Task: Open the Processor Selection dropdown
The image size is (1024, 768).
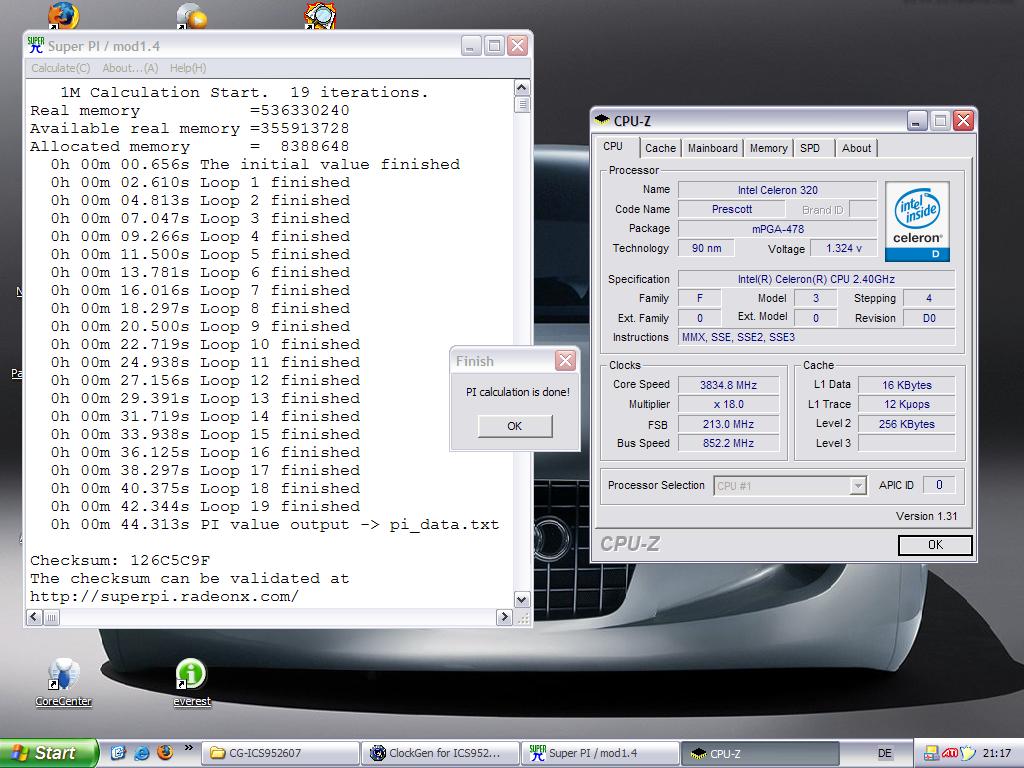Action: tap(857, 485)
